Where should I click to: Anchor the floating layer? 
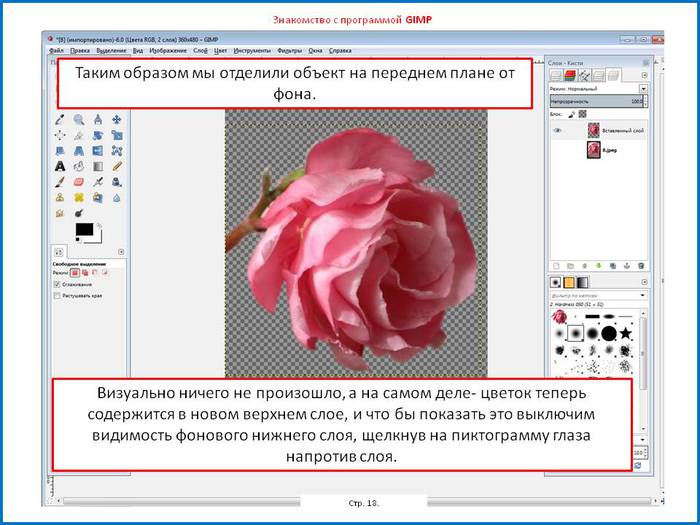627,266
